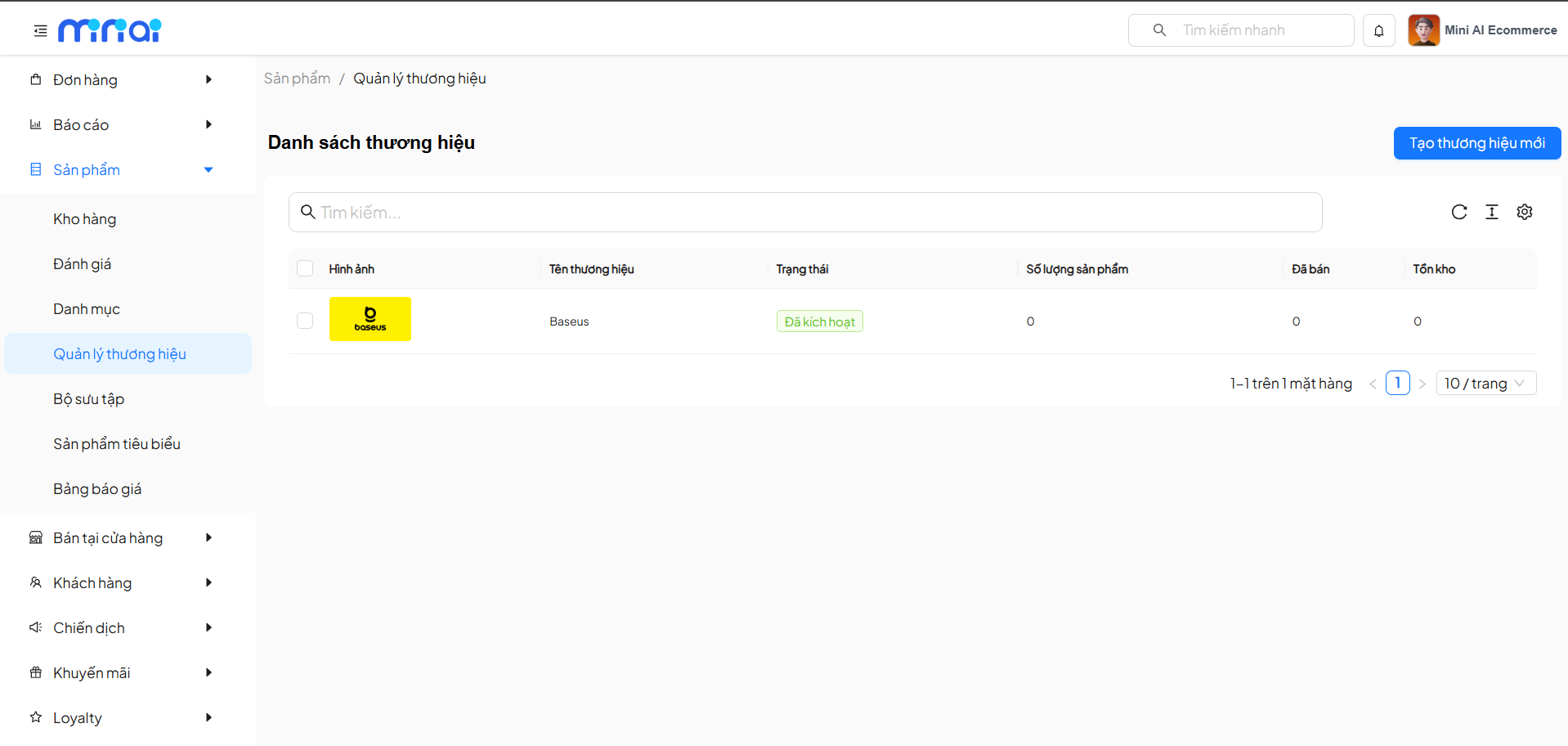Focus the Tìm kiếm brand search field
The image size is (1568, 746).
(805, 213)
